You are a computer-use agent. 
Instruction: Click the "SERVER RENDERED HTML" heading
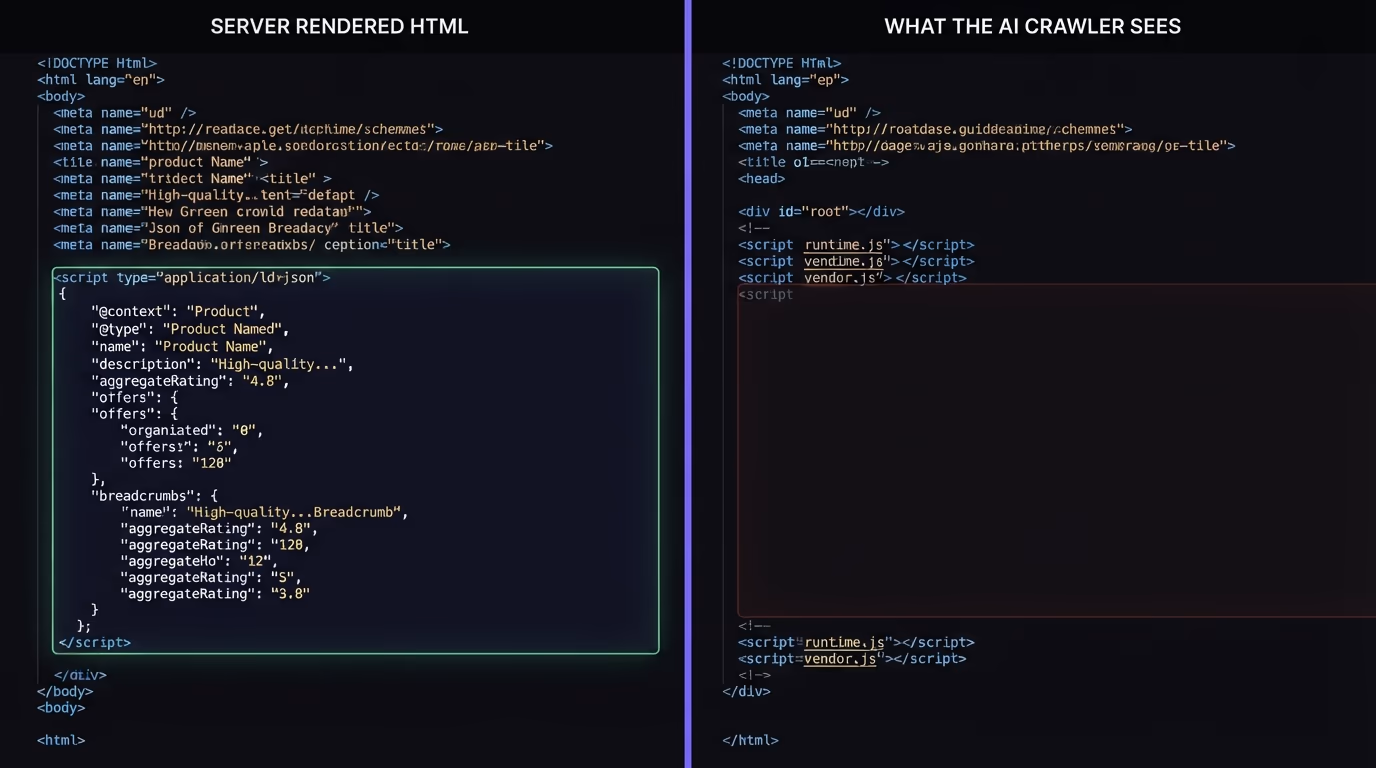pos(339,27)
